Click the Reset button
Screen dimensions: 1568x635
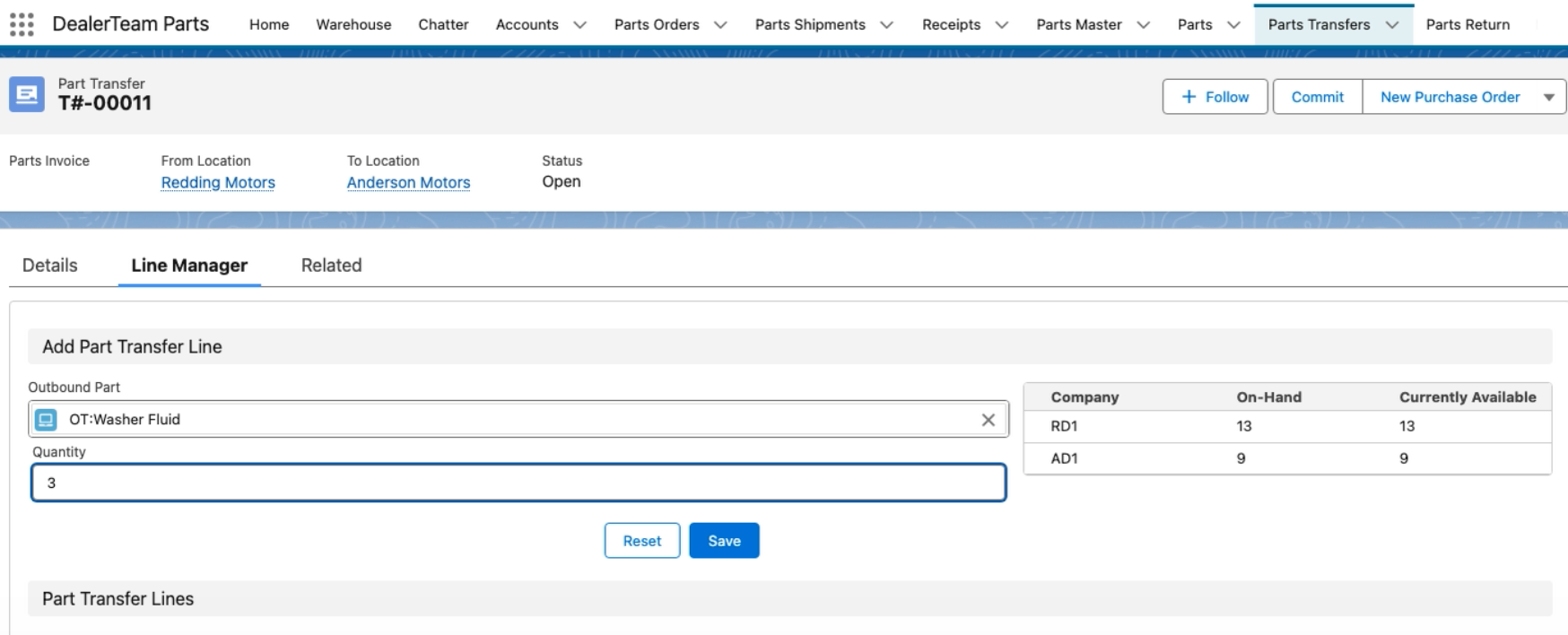[642, 541]
